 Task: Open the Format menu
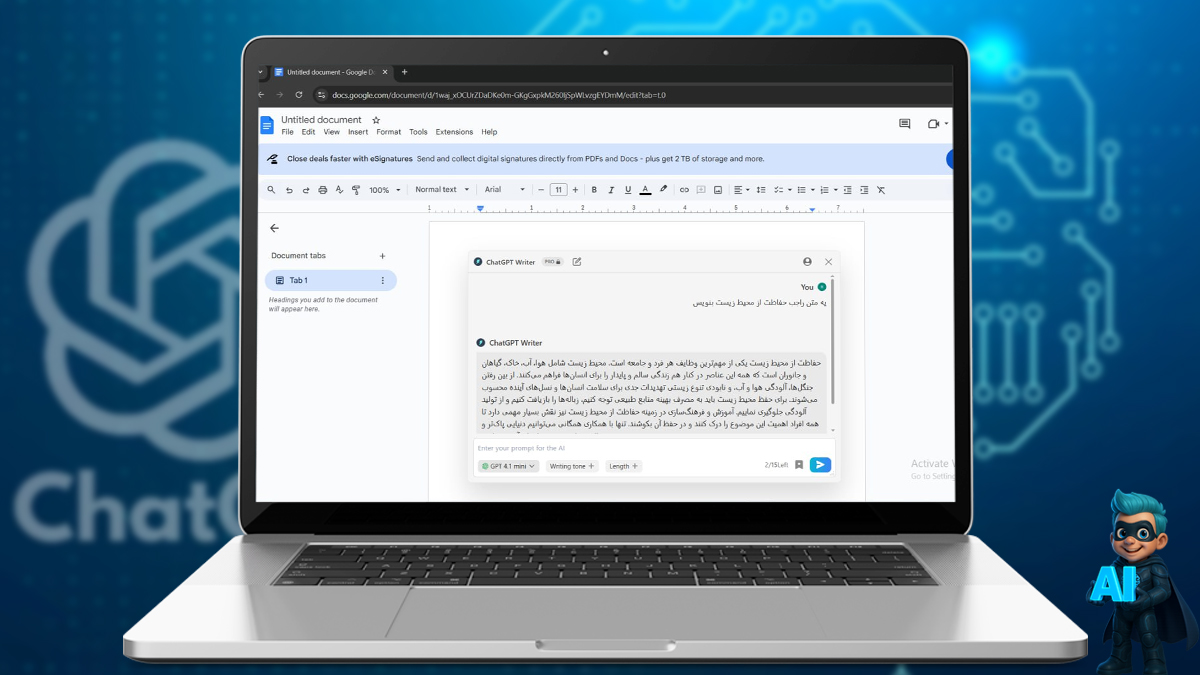(x=389, y=132)
